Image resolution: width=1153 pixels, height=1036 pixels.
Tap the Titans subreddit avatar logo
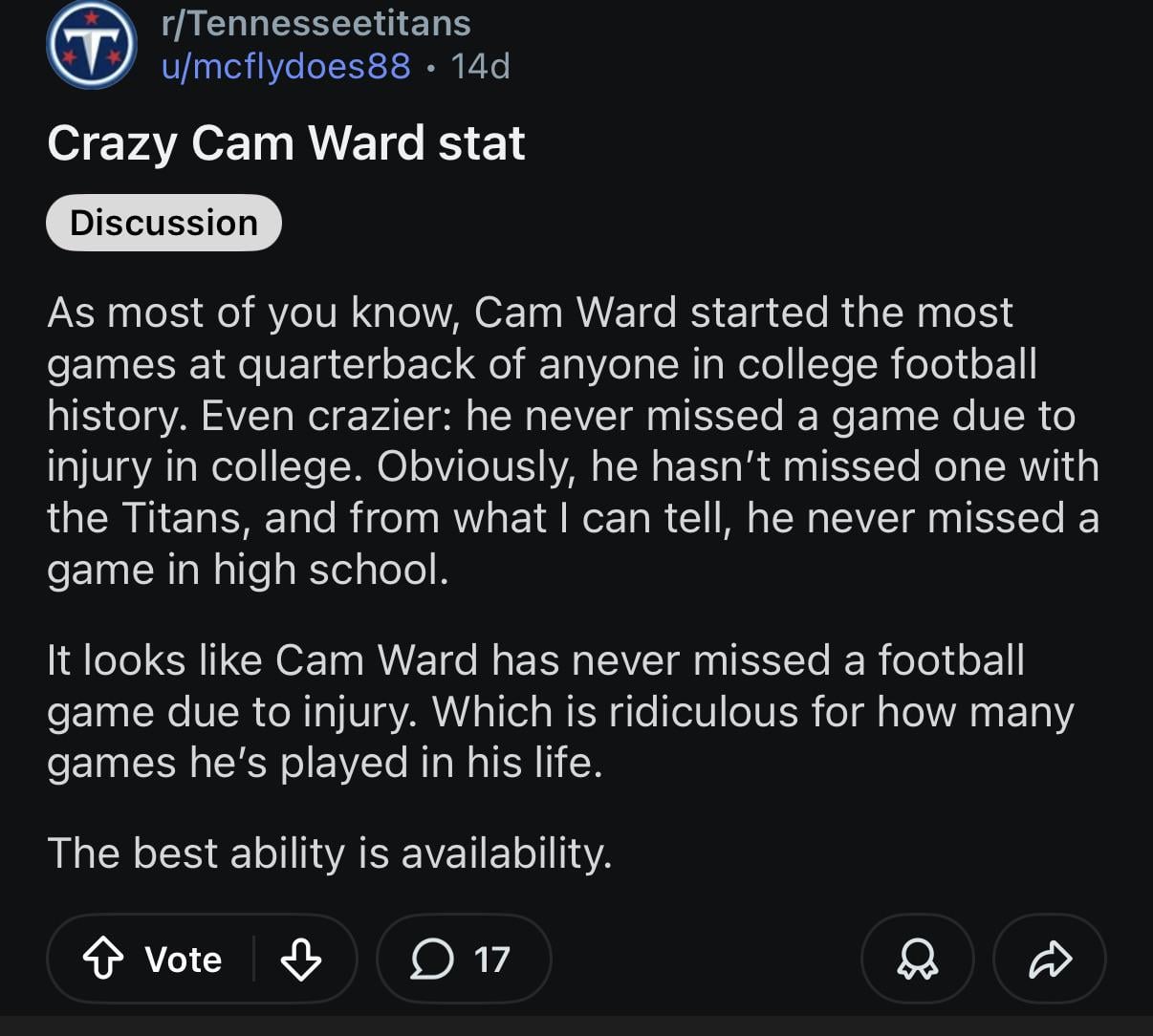tap(92, 45)
